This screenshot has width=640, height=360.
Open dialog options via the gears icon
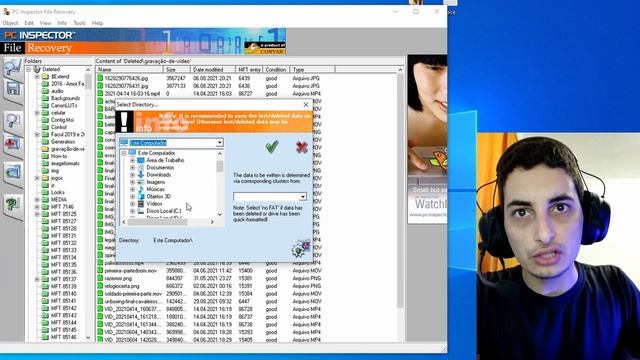point(301,248)
